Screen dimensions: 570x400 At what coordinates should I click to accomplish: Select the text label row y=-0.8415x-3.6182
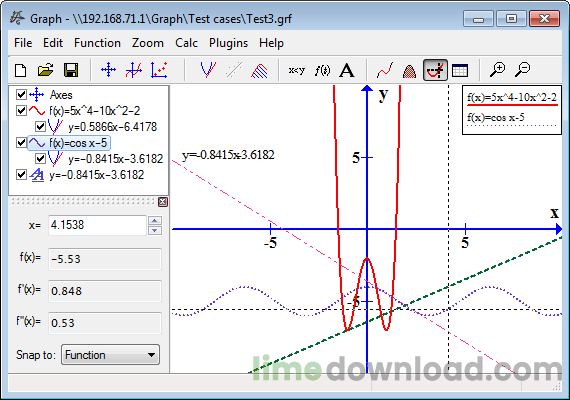pyautogui.click(x=97, y=175)
